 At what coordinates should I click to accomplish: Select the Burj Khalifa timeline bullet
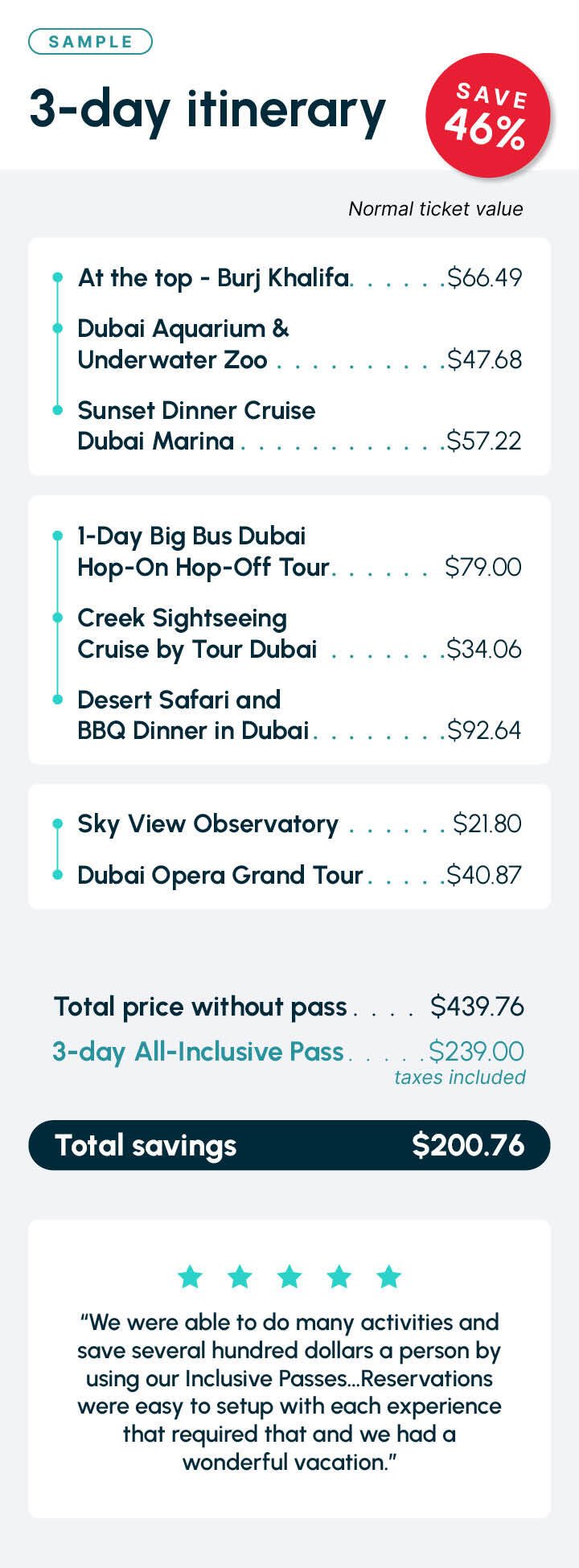click(57, 277)
